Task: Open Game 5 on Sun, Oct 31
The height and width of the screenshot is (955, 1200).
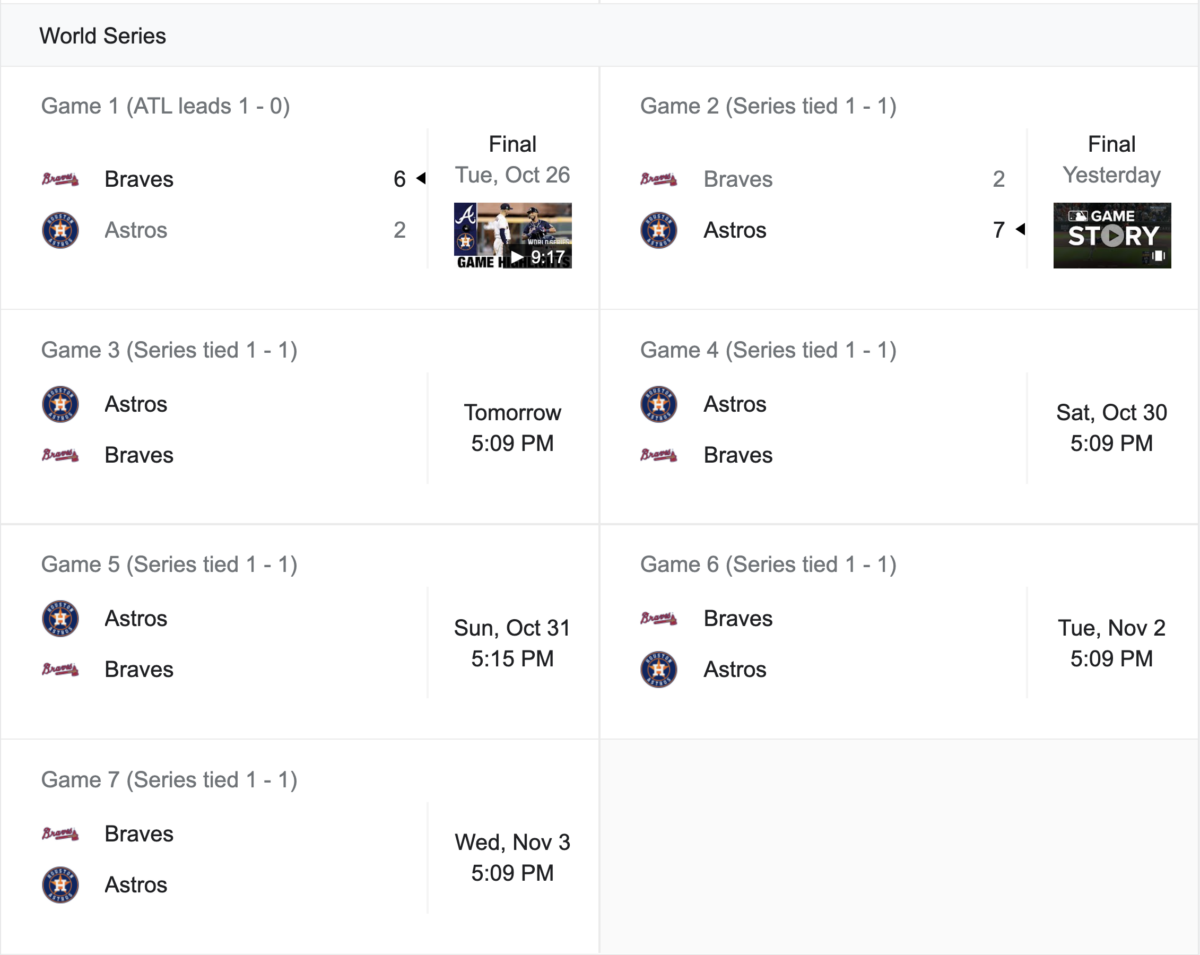Action: (x=300, y=631)
